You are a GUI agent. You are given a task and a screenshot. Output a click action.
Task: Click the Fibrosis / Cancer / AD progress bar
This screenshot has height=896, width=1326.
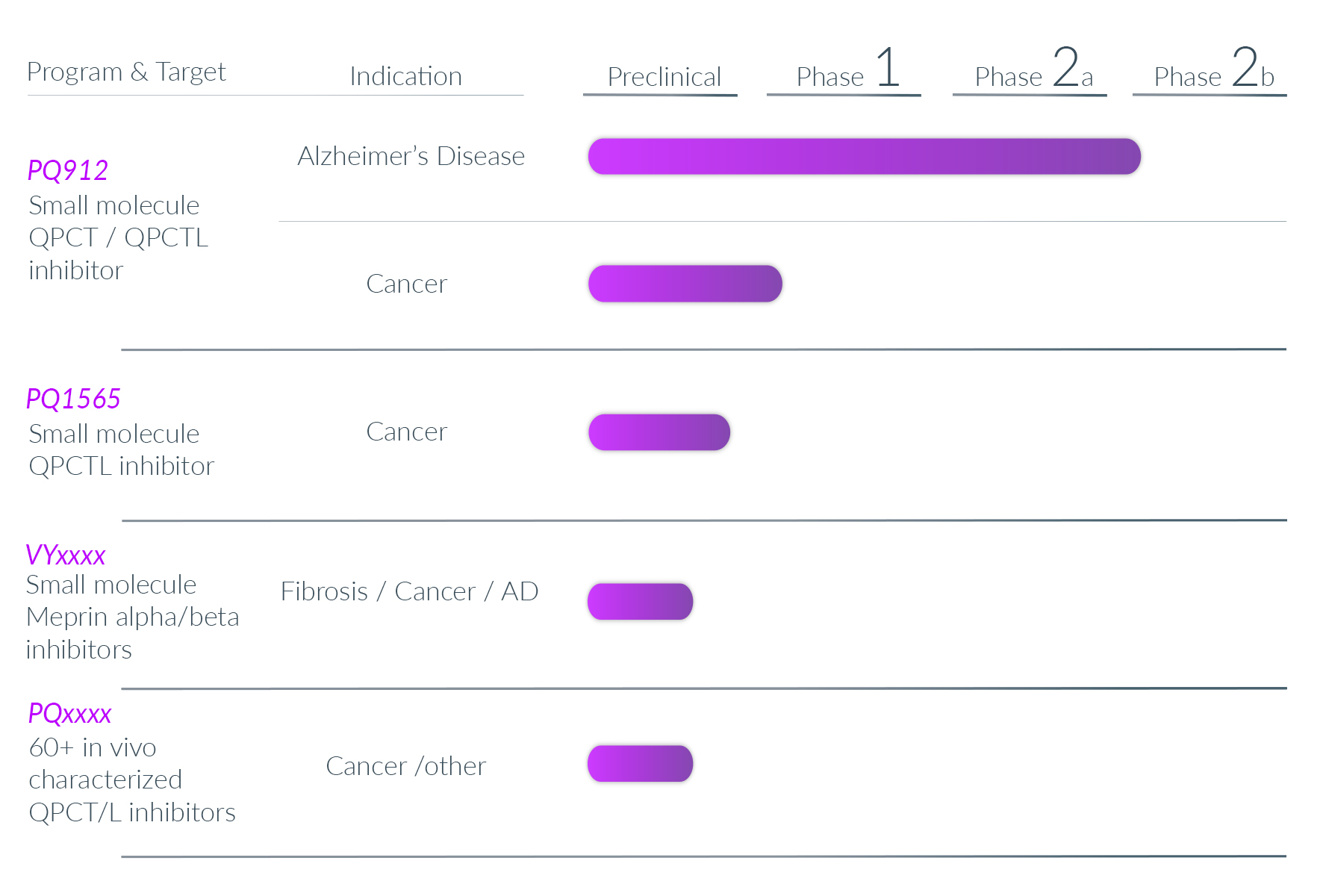coord(641,602)
